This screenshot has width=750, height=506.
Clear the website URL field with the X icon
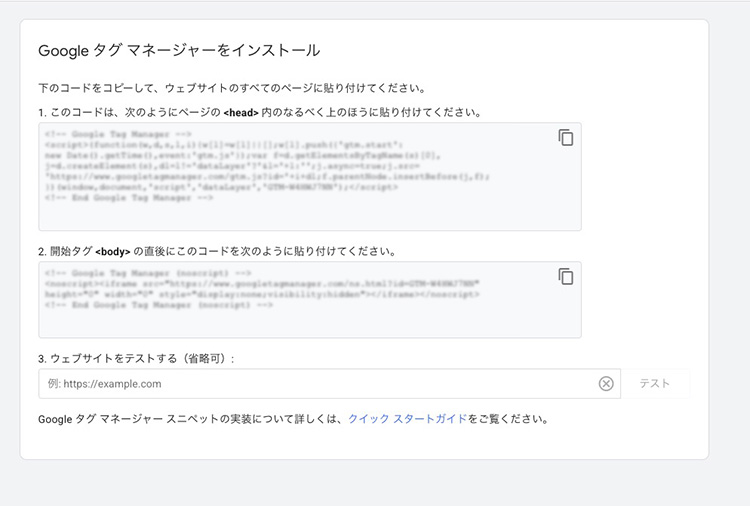pyautogui.click(x=606, y=383)
